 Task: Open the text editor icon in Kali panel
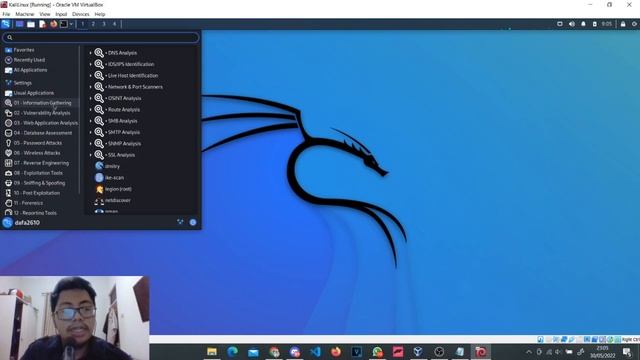[x=42, y=24]
